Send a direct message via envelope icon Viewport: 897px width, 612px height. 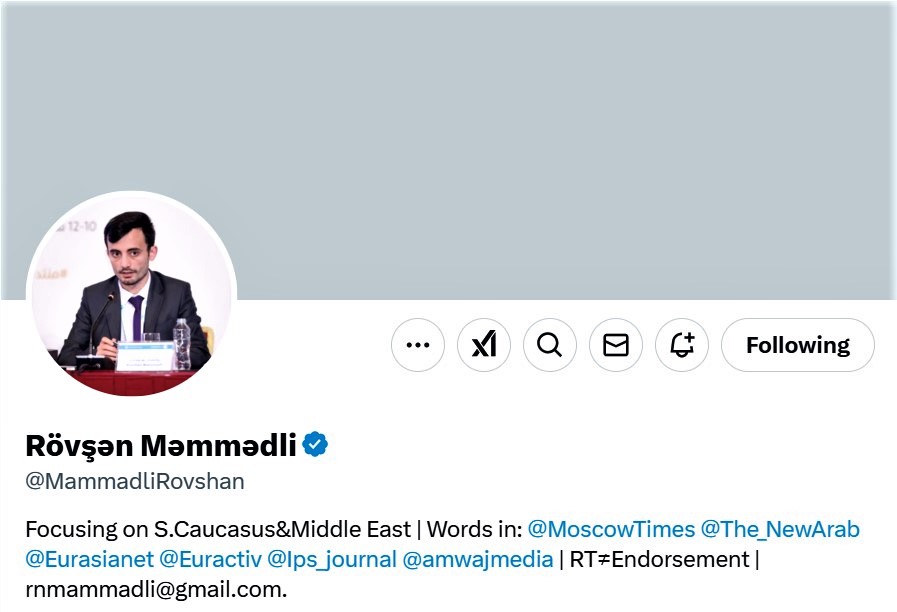click(x=616, y=345)
